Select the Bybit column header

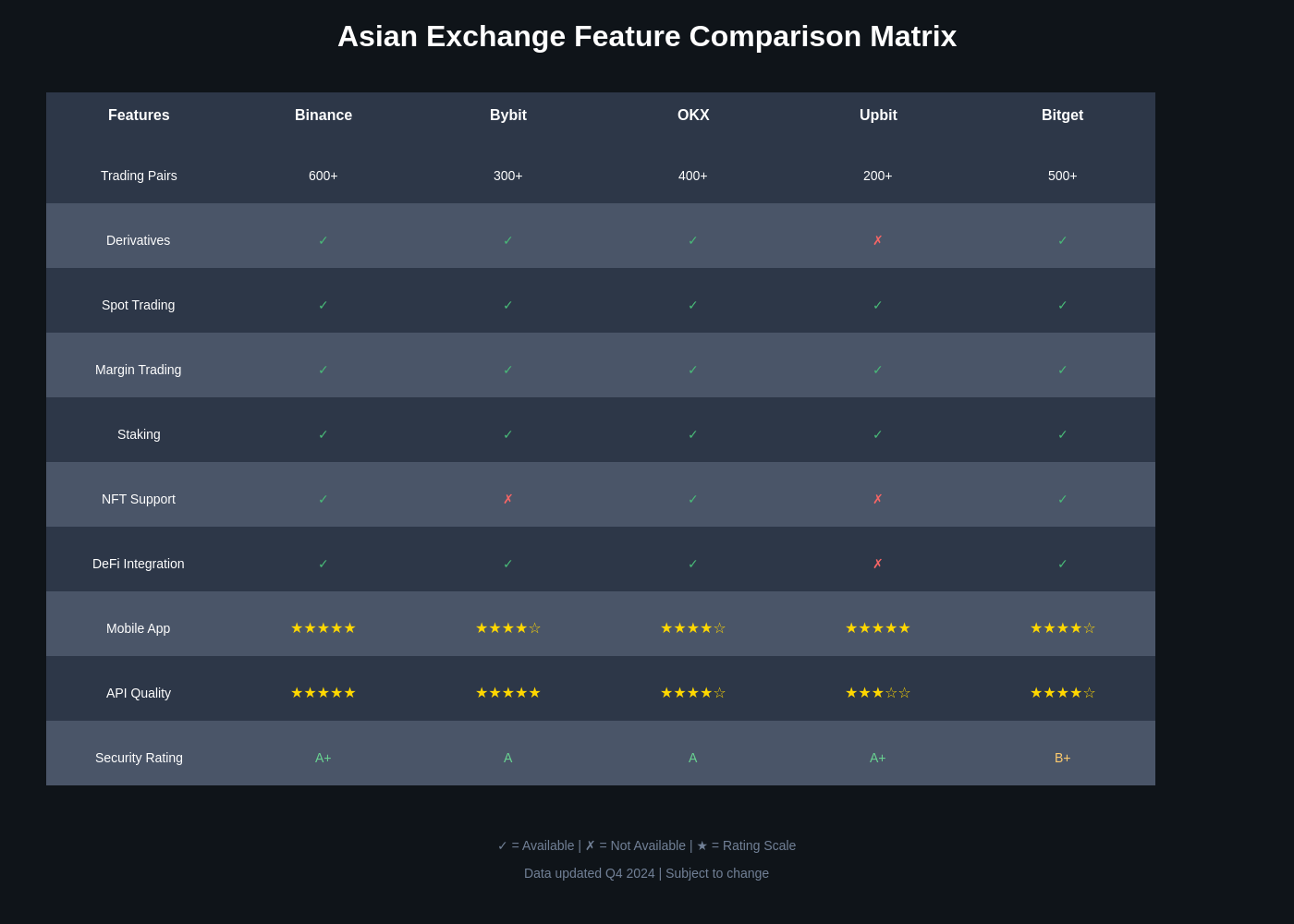point(508,115)
